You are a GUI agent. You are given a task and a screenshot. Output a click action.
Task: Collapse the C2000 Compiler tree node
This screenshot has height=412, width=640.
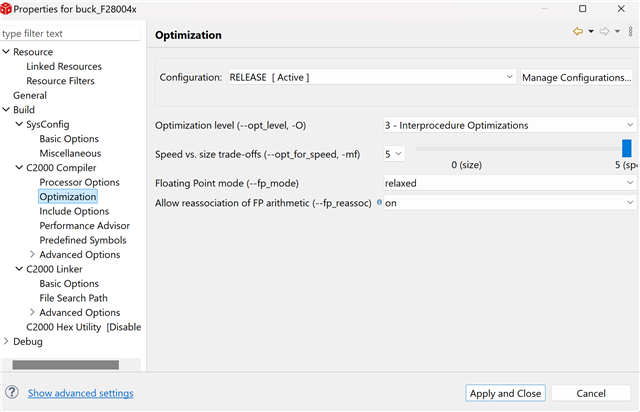click(19, 168)
